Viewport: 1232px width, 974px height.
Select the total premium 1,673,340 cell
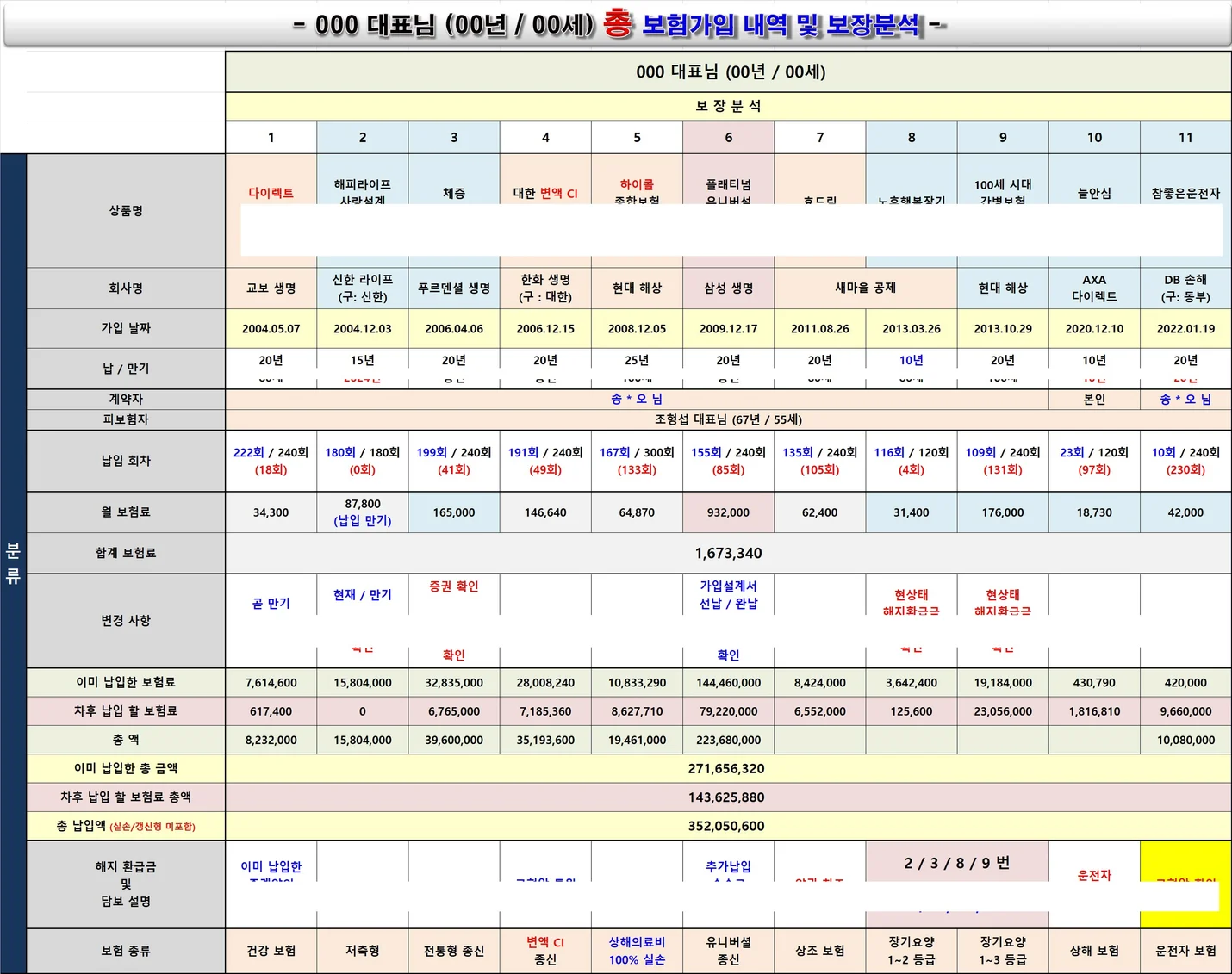click(728, 553)
